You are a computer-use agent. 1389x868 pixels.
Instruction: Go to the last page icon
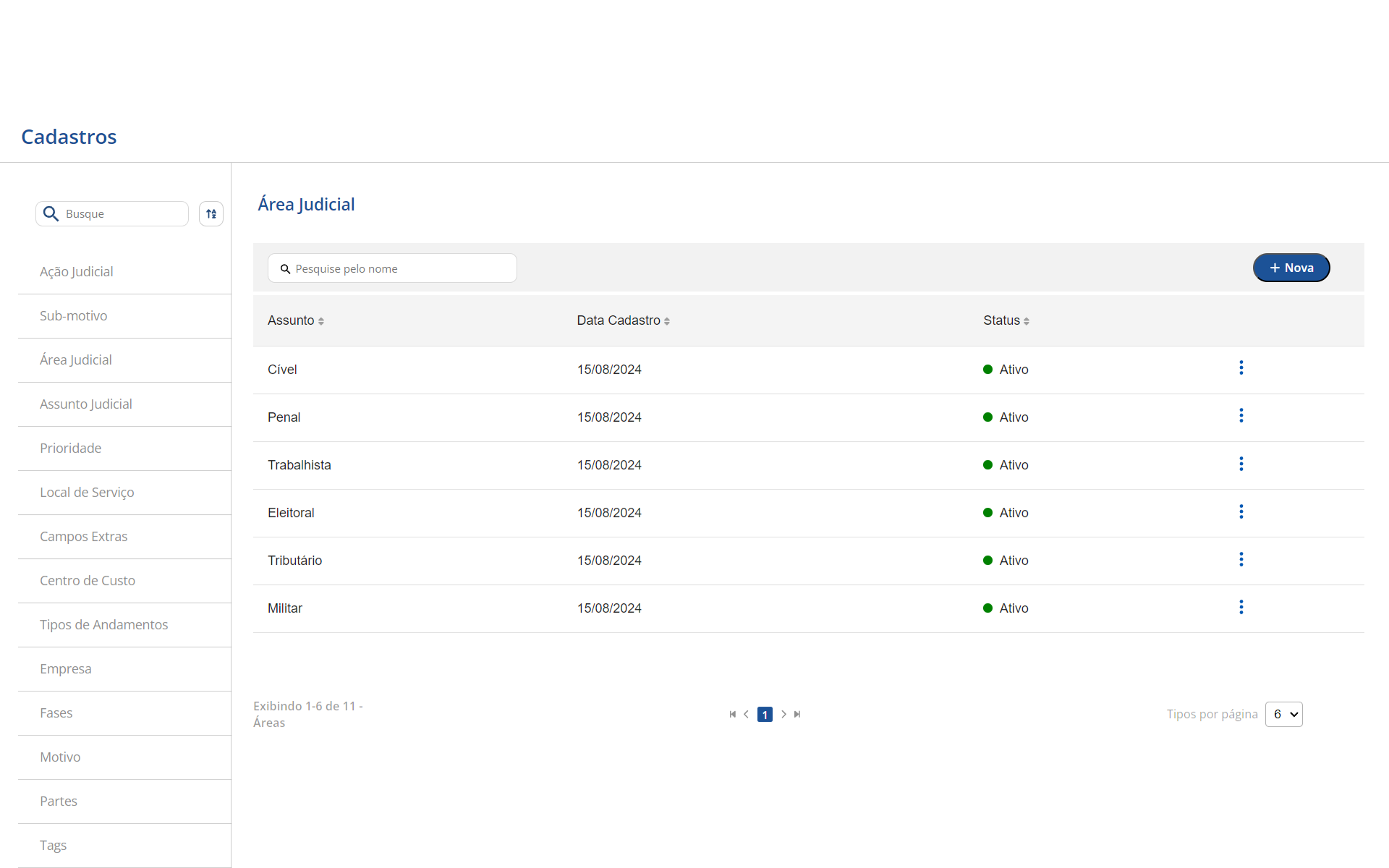[x=797, y=714]
